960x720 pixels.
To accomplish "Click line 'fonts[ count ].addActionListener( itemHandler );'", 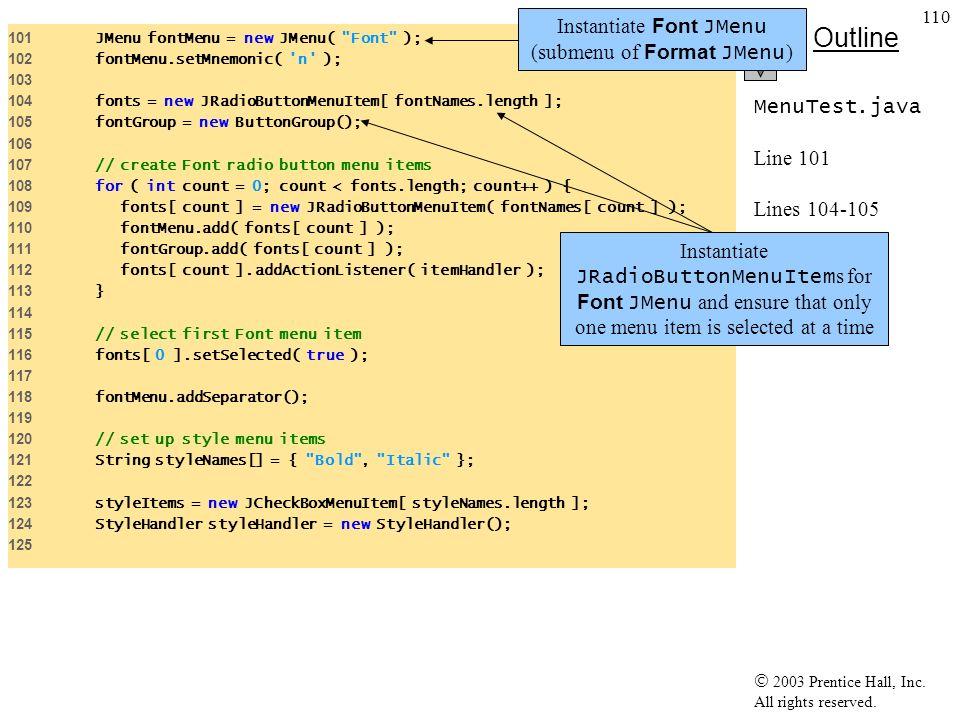I will 332,270.
